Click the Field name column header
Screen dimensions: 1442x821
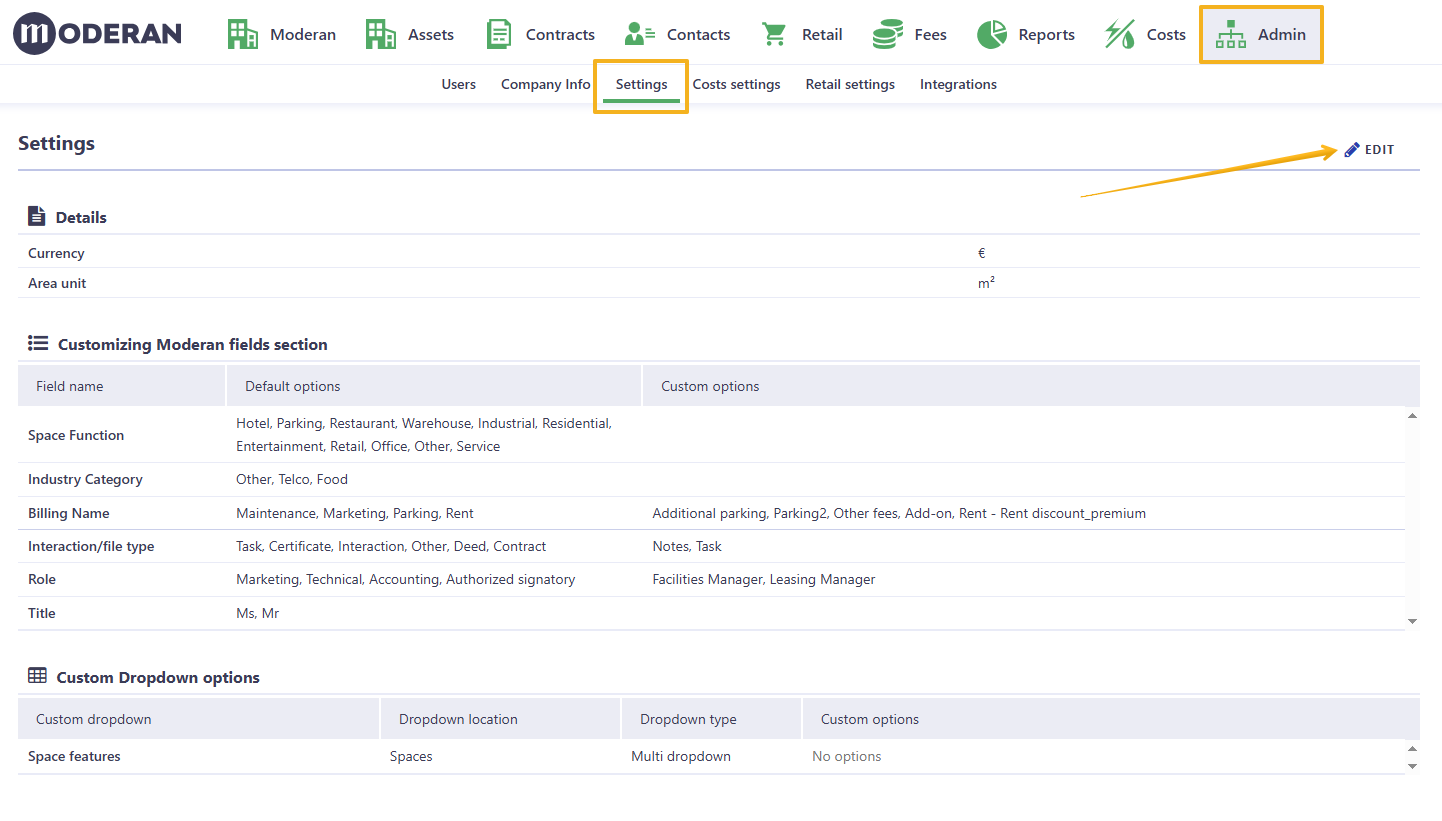(x=122, y=386)
